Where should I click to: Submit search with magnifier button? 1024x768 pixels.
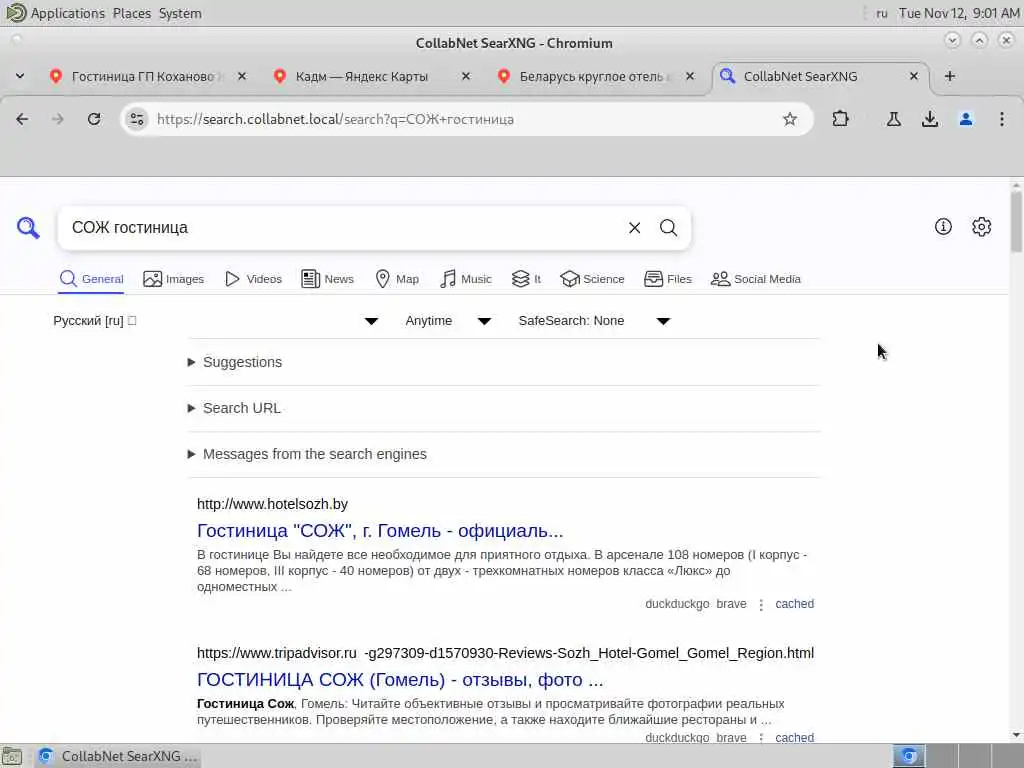pyautogui.click(x=668, y=228)
